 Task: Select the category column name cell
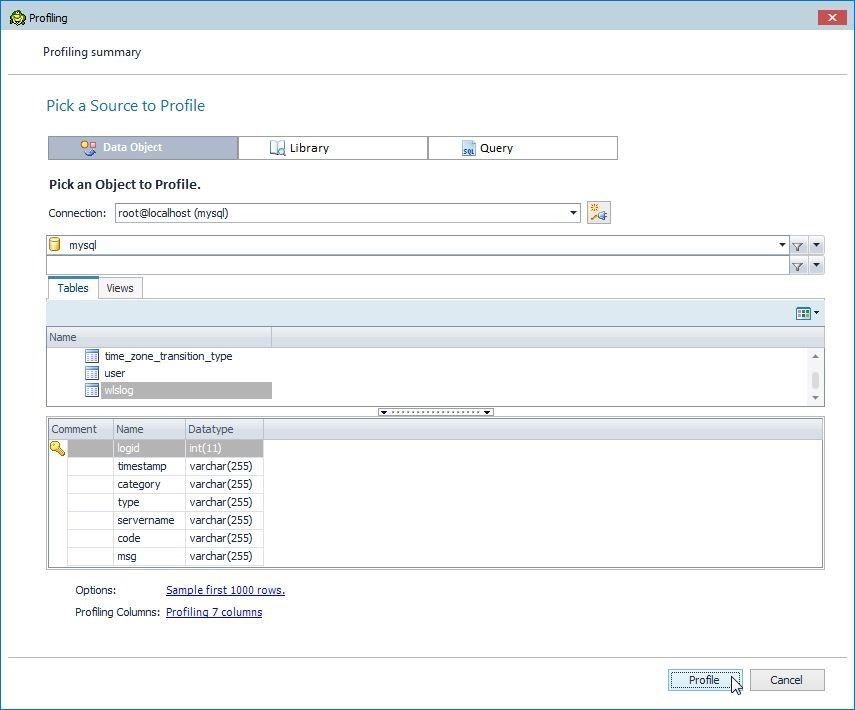[x=149, y=484]
